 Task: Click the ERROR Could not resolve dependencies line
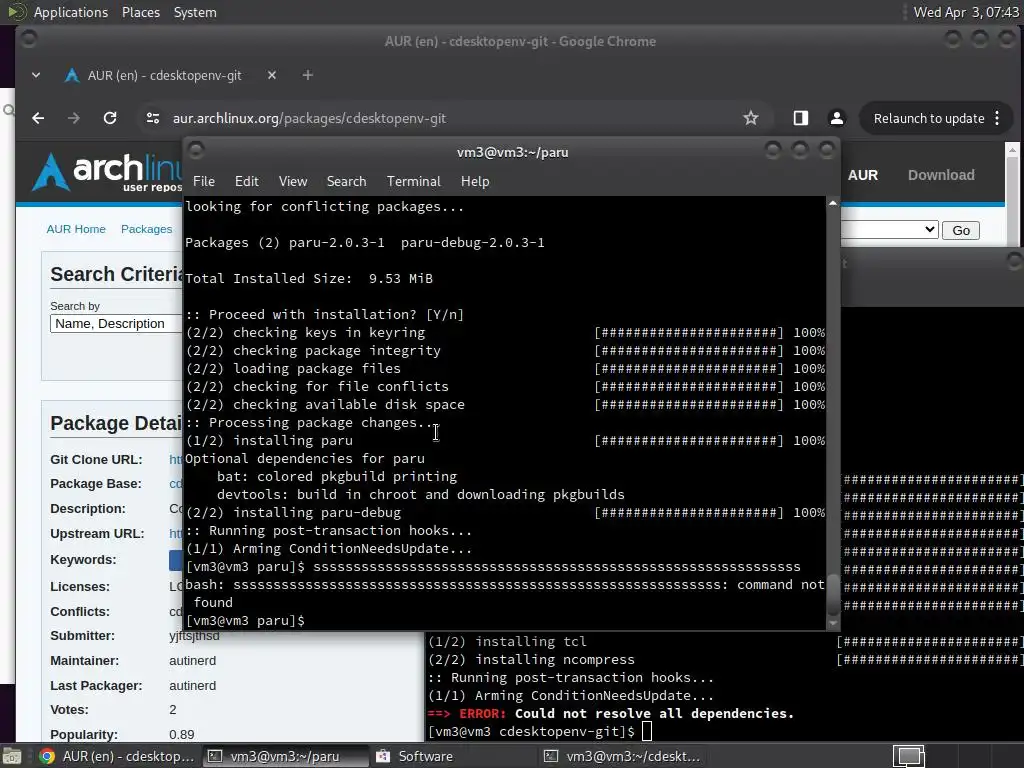[x=611, y=713]
